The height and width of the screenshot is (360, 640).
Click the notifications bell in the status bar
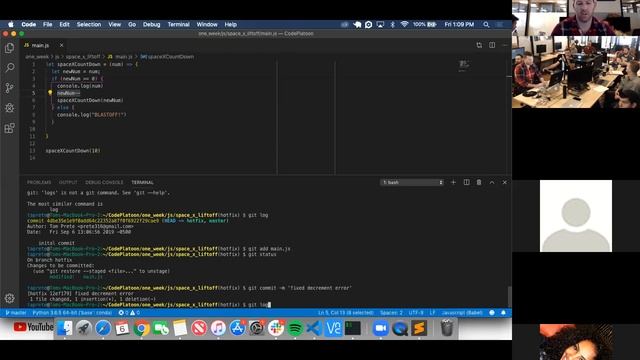coord(503,313)
